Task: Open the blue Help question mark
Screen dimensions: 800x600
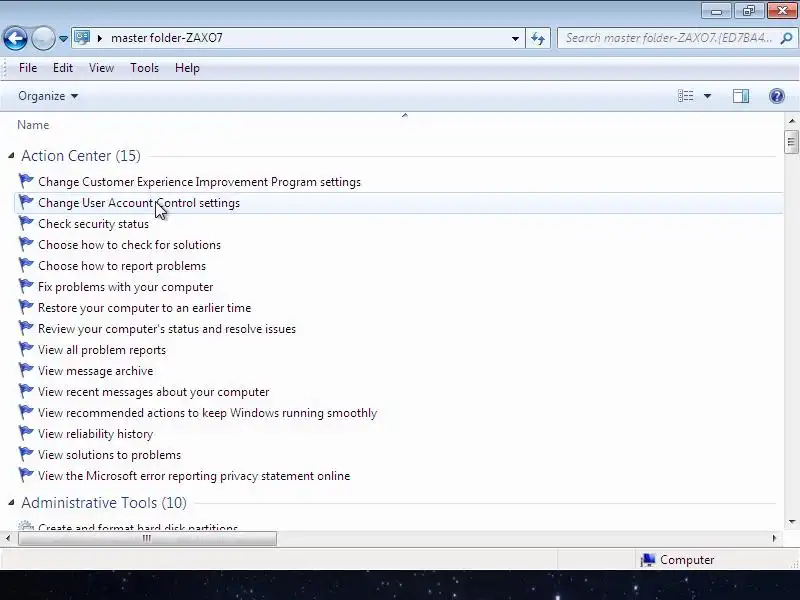Action: [x=777, y=96]
